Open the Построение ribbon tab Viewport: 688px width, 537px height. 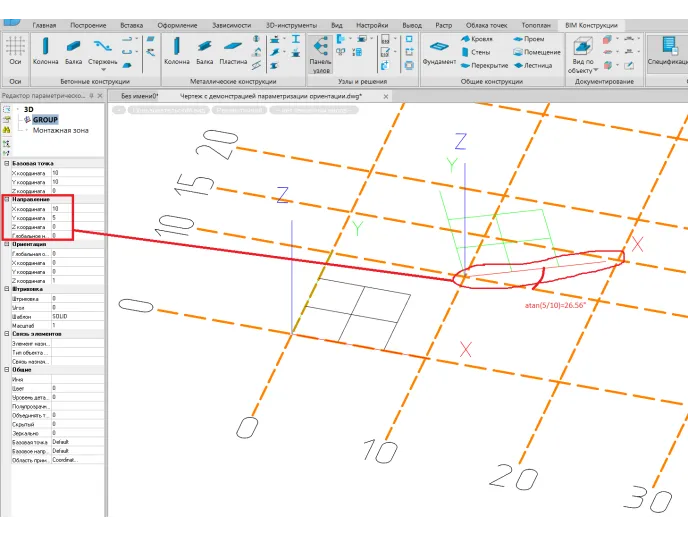point(88,25)
